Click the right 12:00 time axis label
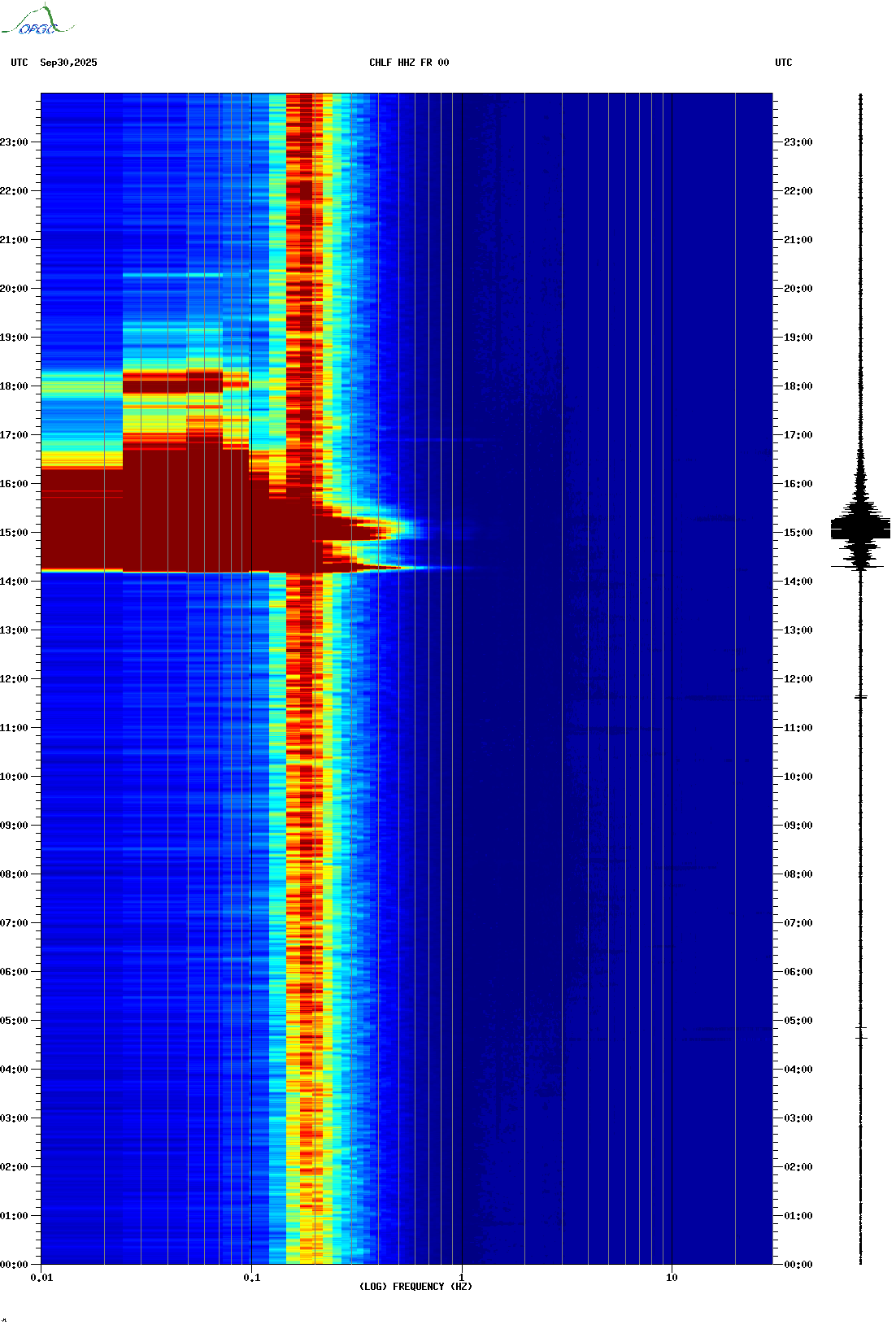The width and height of the screenshot is (896, 1329). point(798,679)
